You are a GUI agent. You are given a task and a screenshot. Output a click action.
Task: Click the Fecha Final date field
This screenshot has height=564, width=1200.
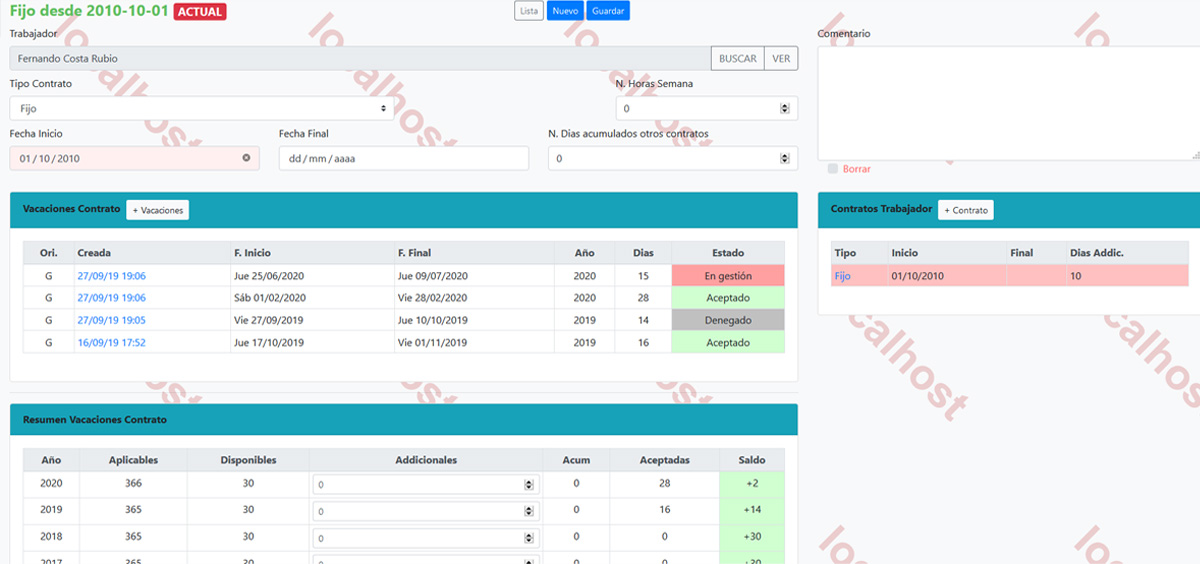point(403,158)
